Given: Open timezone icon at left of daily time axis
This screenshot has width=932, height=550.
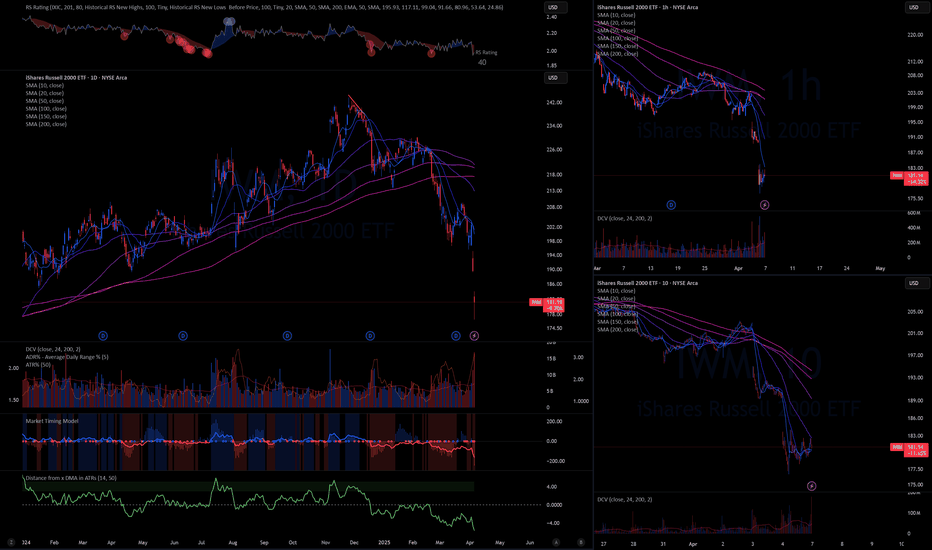Looking at the screenshot, I should (x=11, y=542).
